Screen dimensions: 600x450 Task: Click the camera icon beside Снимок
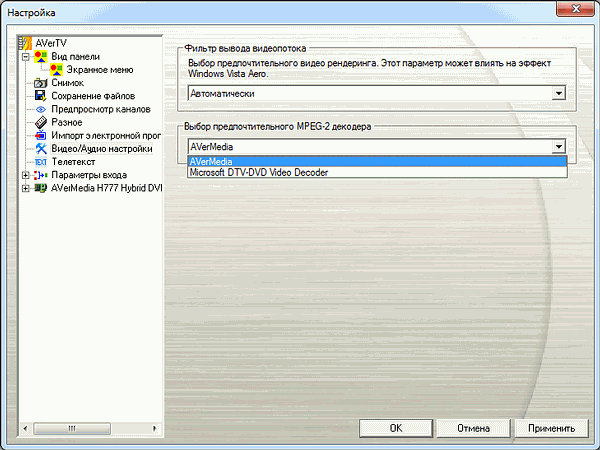41,83
